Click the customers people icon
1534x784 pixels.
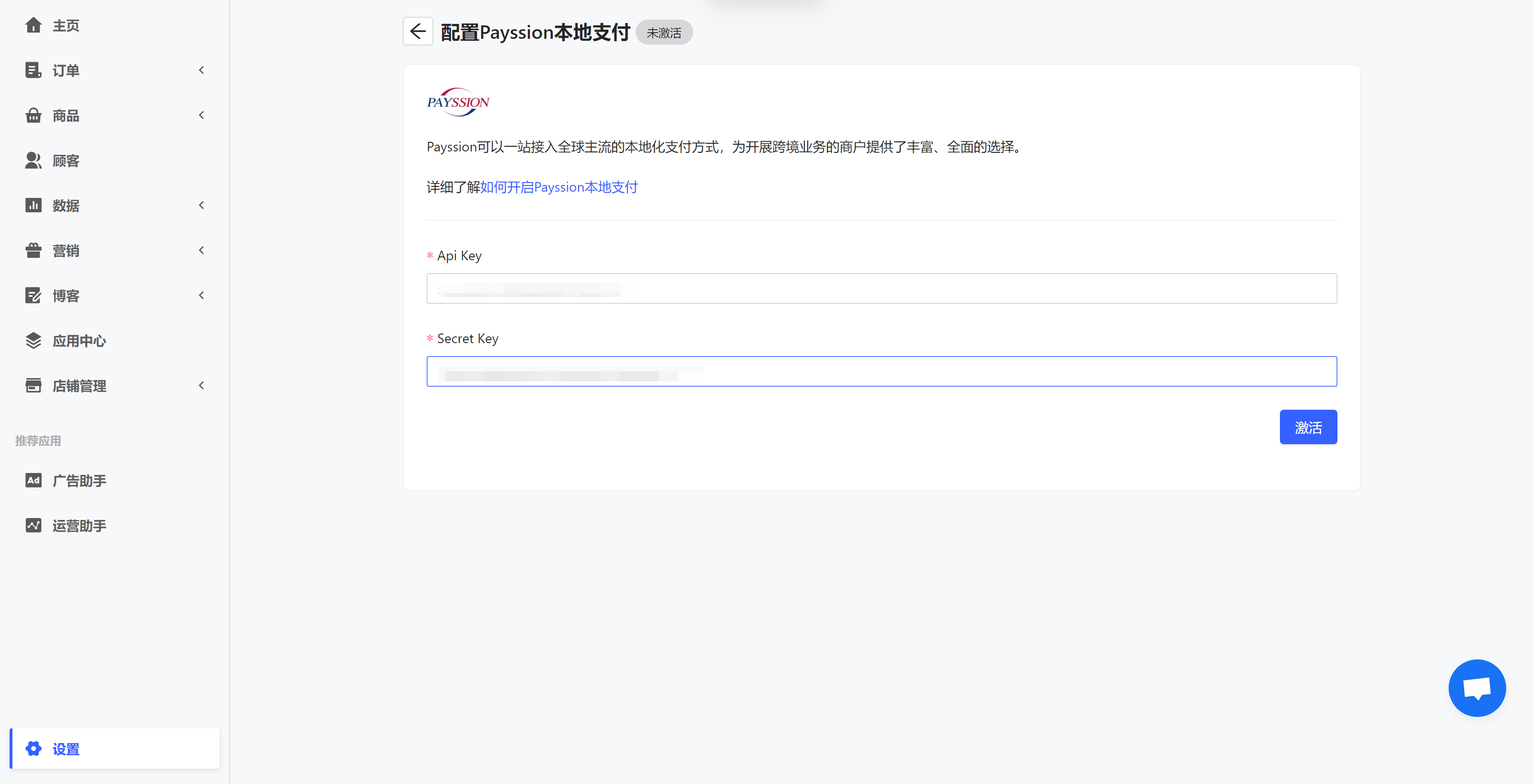34,161
